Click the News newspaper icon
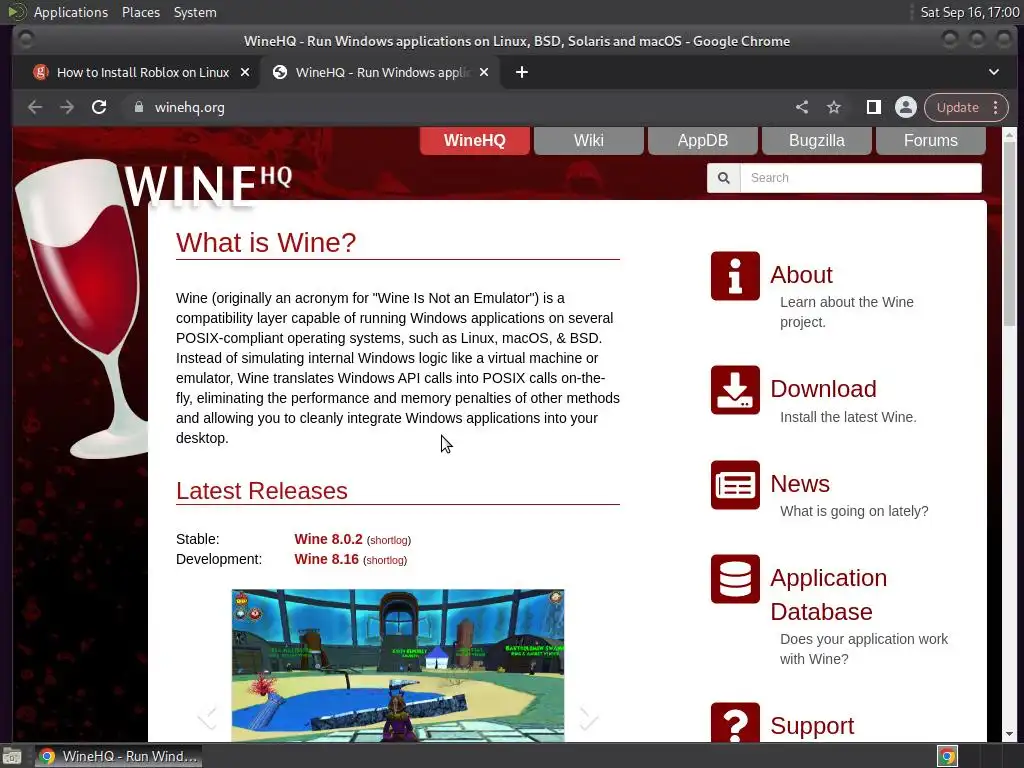The height and width of the screenshot is (768, 1024). tap(735, 485)
